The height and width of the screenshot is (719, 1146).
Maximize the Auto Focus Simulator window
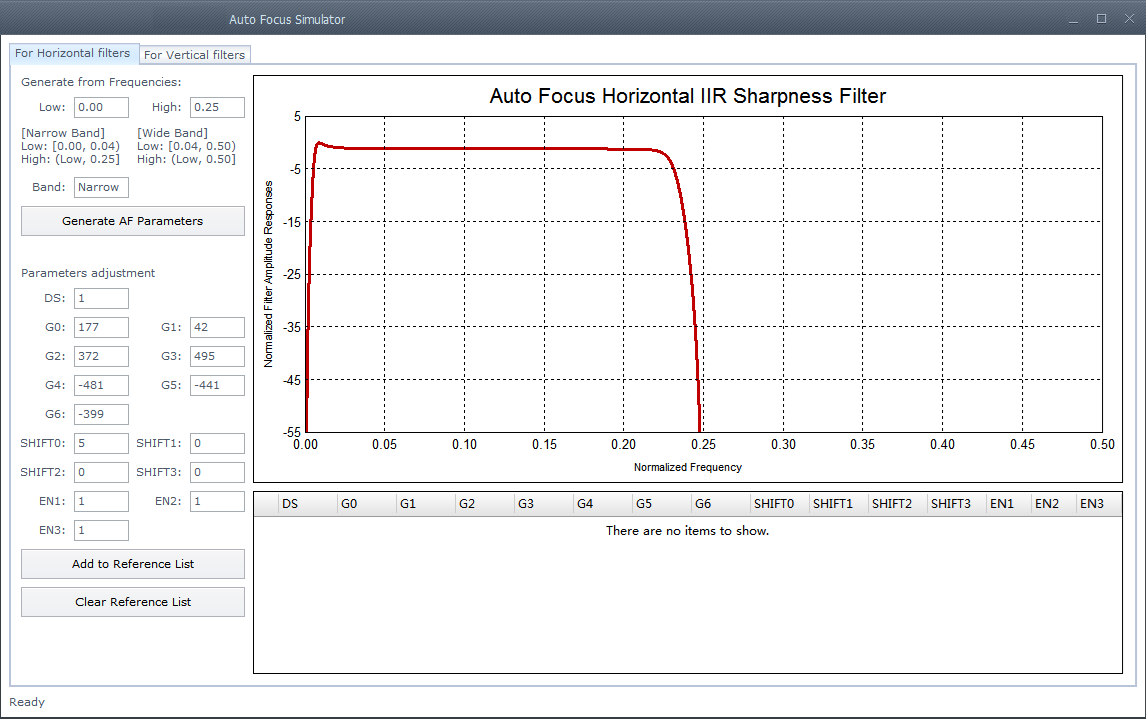point(1101,19)
